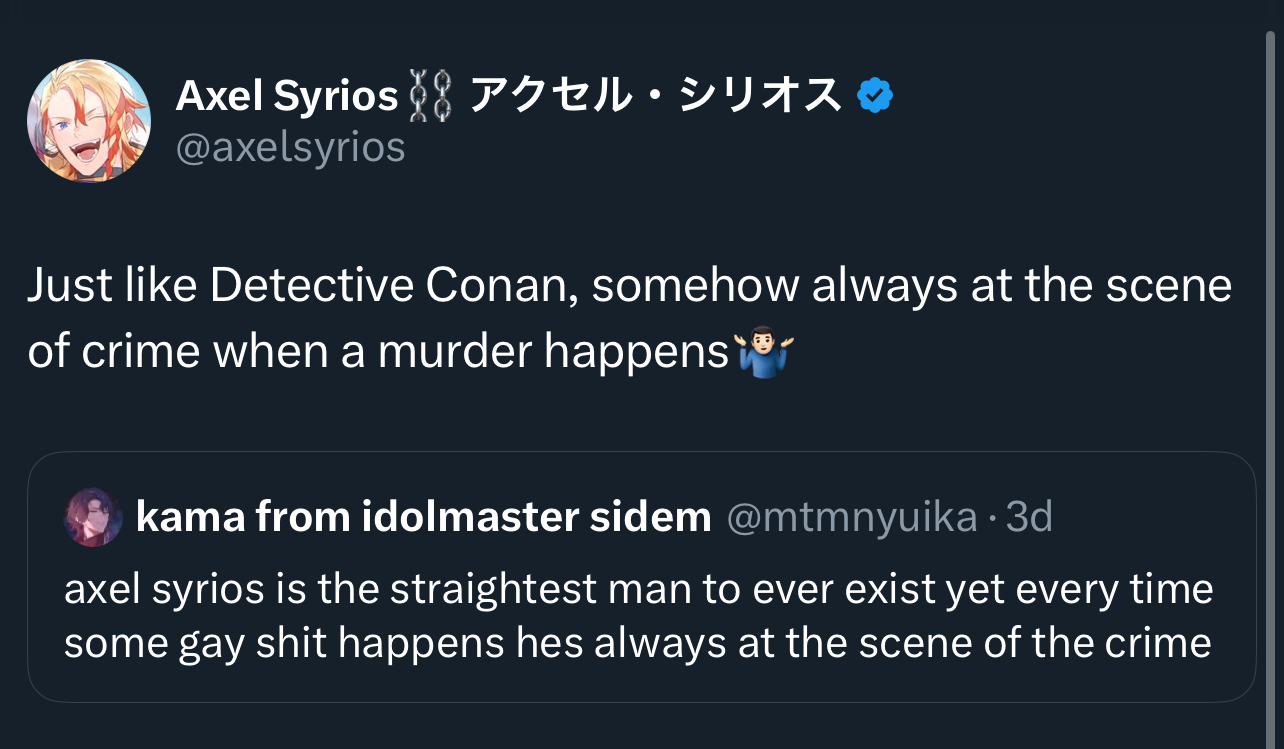Viewport: 1284px width, 749px height.
Task: Click the shrugging person emoji
Action: tap(764, 353)
